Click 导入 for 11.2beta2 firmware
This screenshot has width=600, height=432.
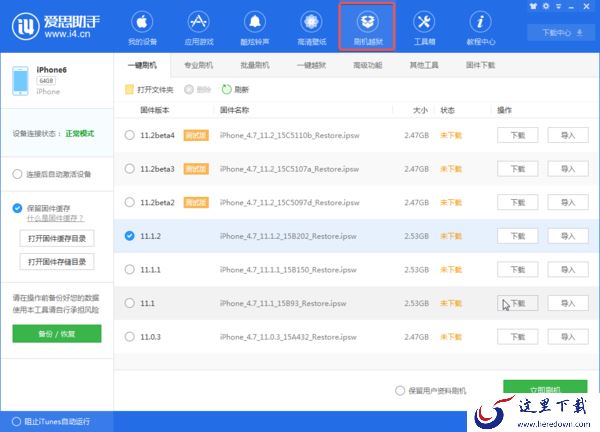(x=568, y=202)
